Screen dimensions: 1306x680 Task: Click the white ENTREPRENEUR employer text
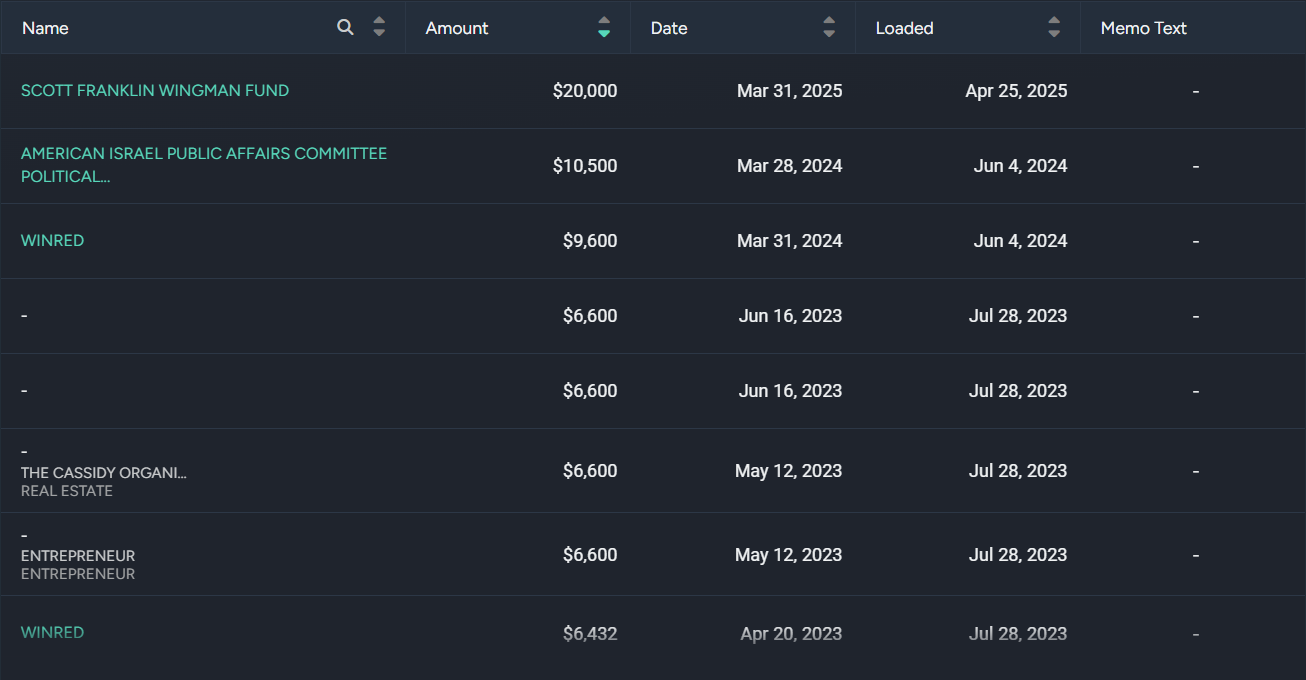[78, 555]
